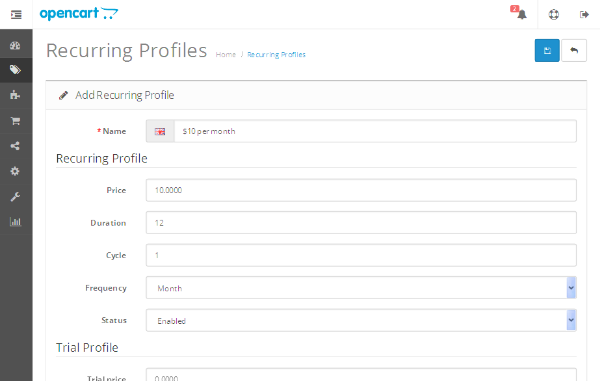Open Recurring Profiles breadcrumb link
Screen dimensions: 600x381
click(276, 55)
